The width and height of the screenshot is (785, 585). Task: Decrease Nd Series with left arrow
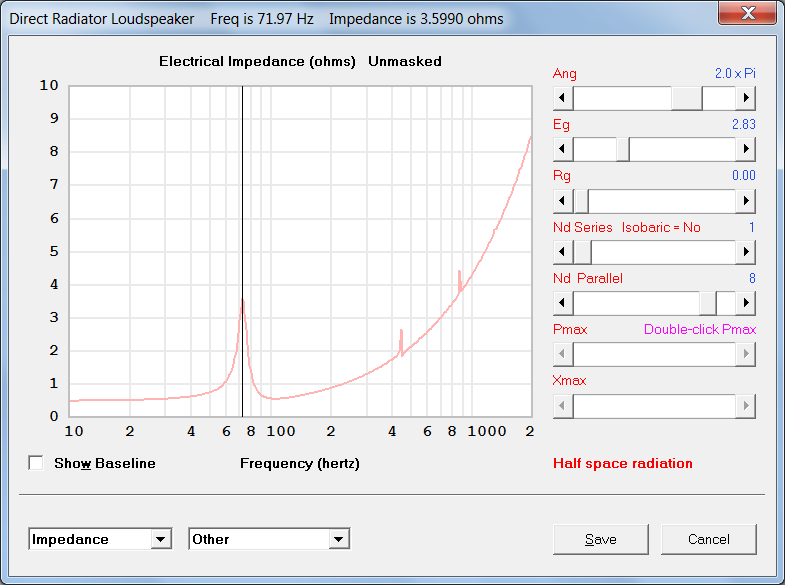coord(563,252)
